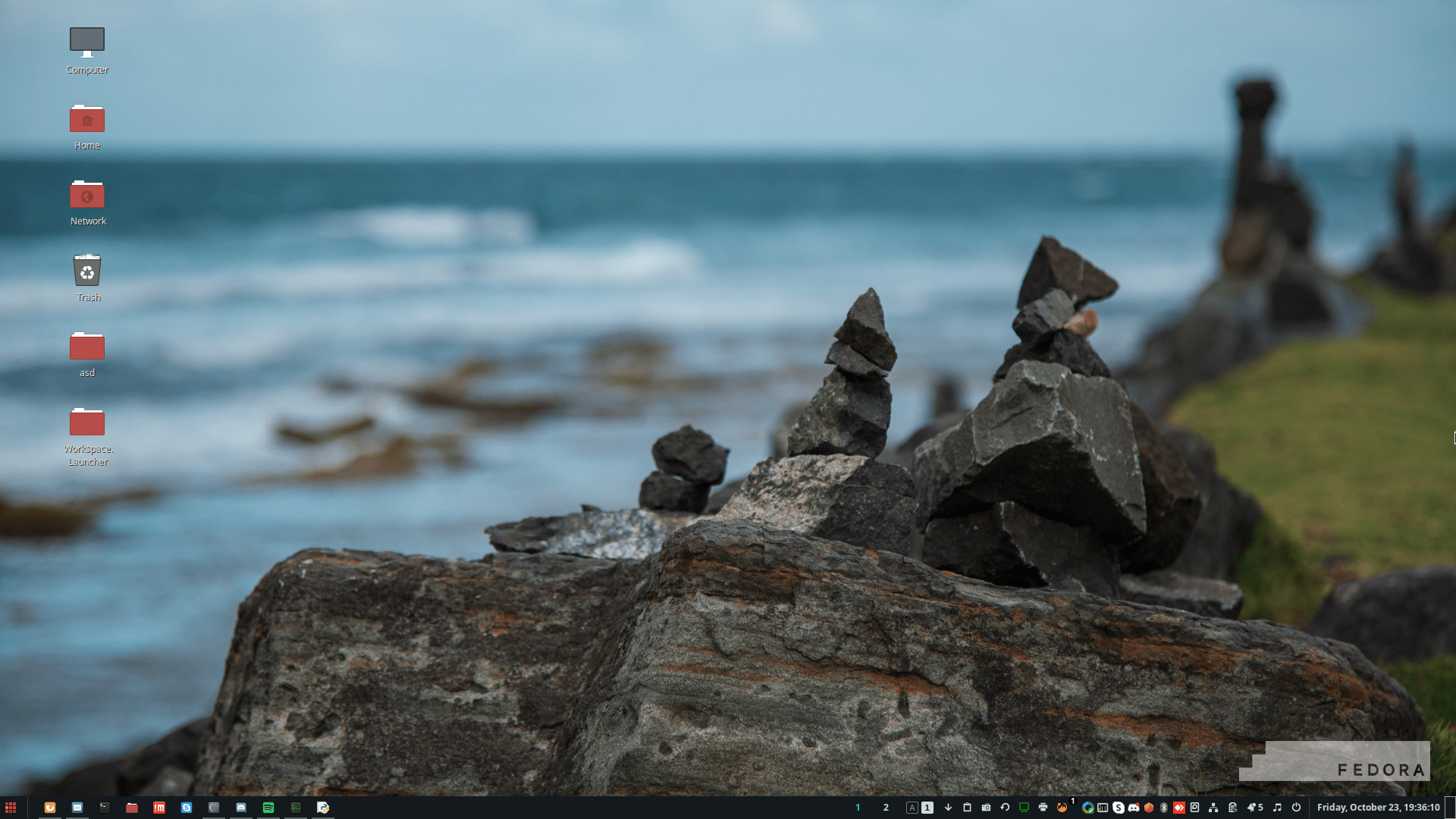The image size is (1456, 819).
Task: Switch to workspace 1
Action: coord(858,808)
